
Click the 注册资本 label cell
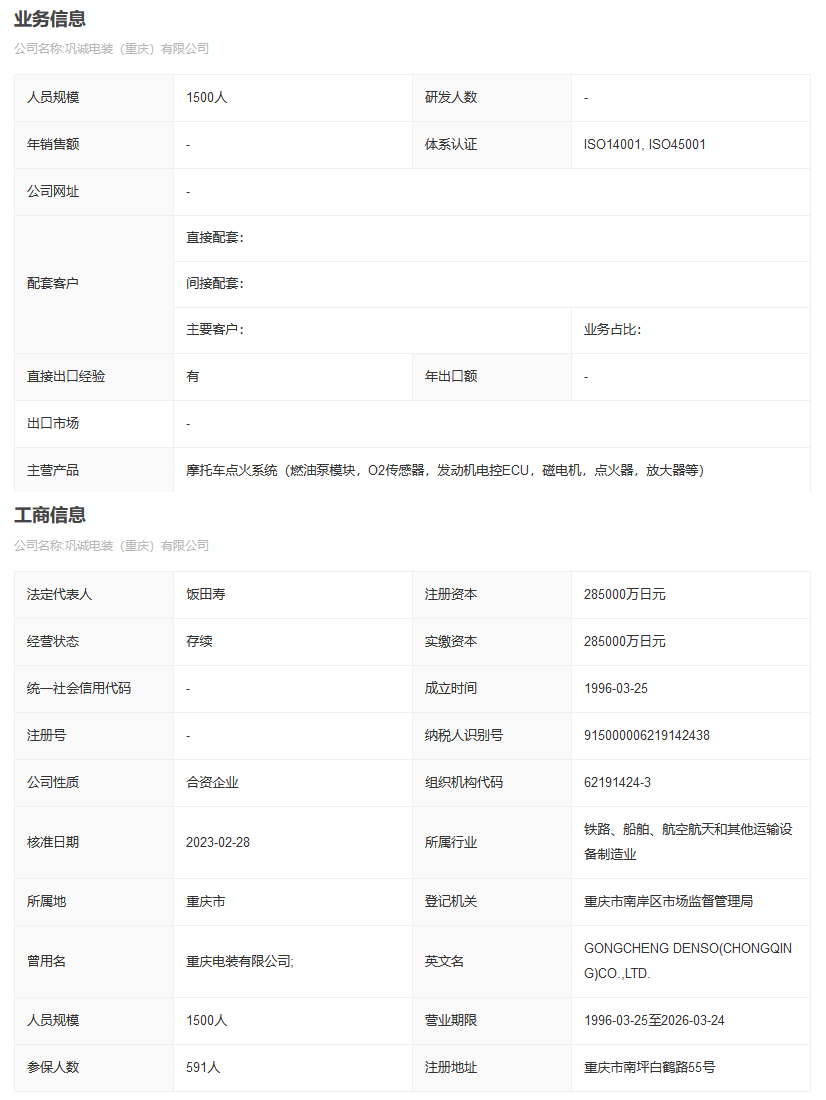coord(492,595)
